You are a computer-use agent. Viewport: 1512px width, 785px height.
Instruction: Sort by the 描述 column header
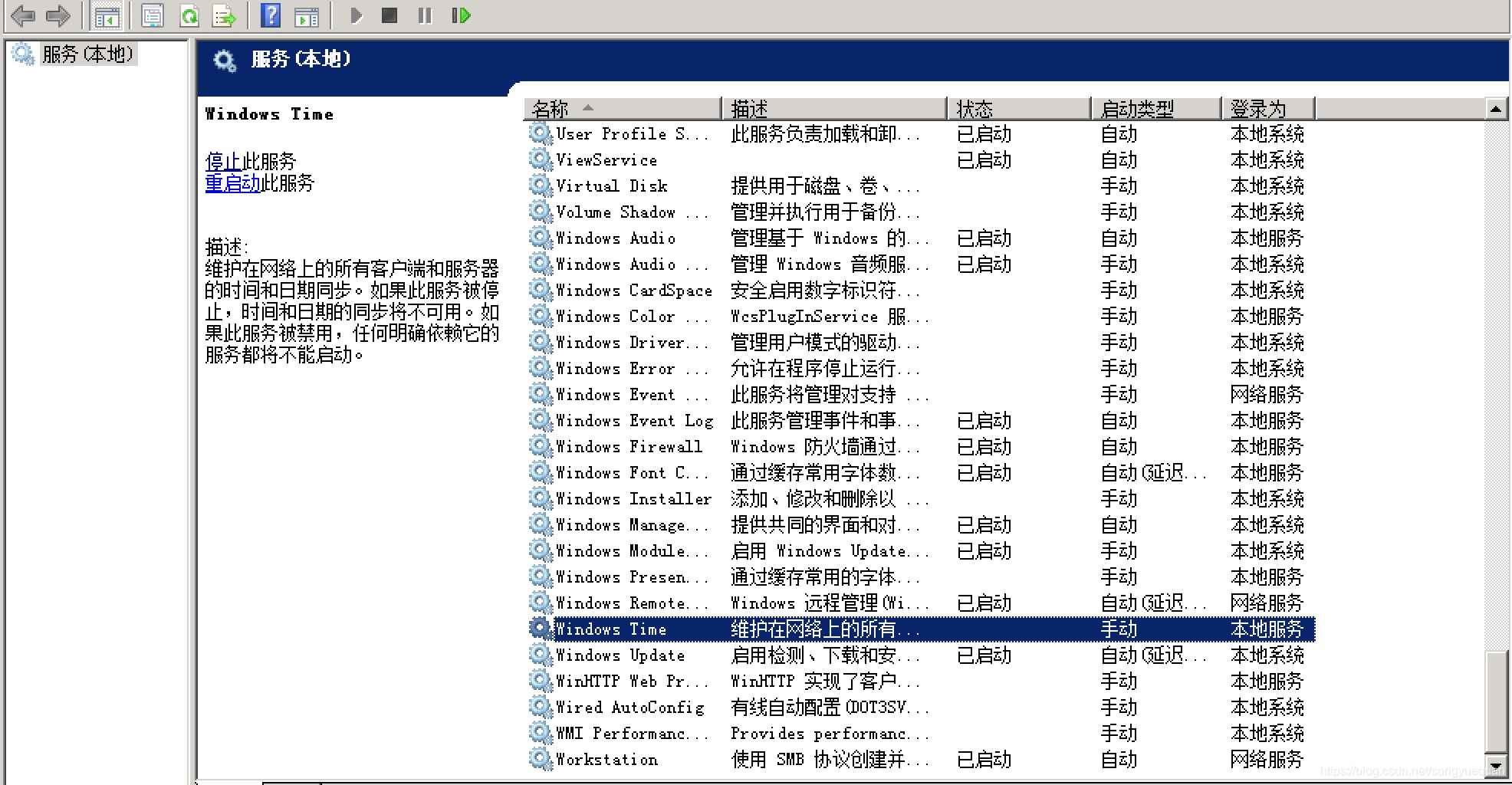pos(834,109)
